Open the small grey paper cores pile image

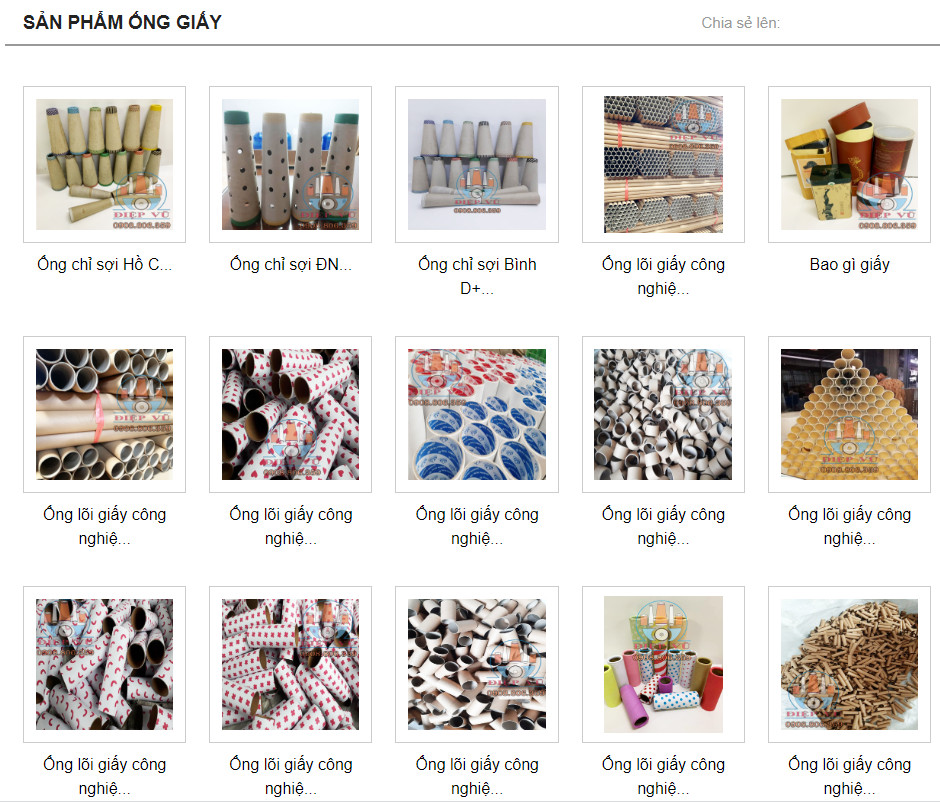(663, 414)
